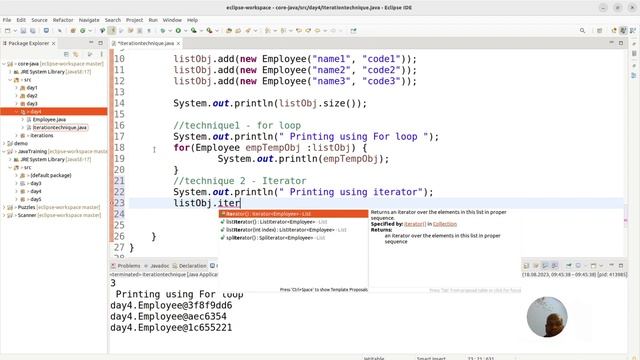Collapse the selected day4 package

coord(17,112)
